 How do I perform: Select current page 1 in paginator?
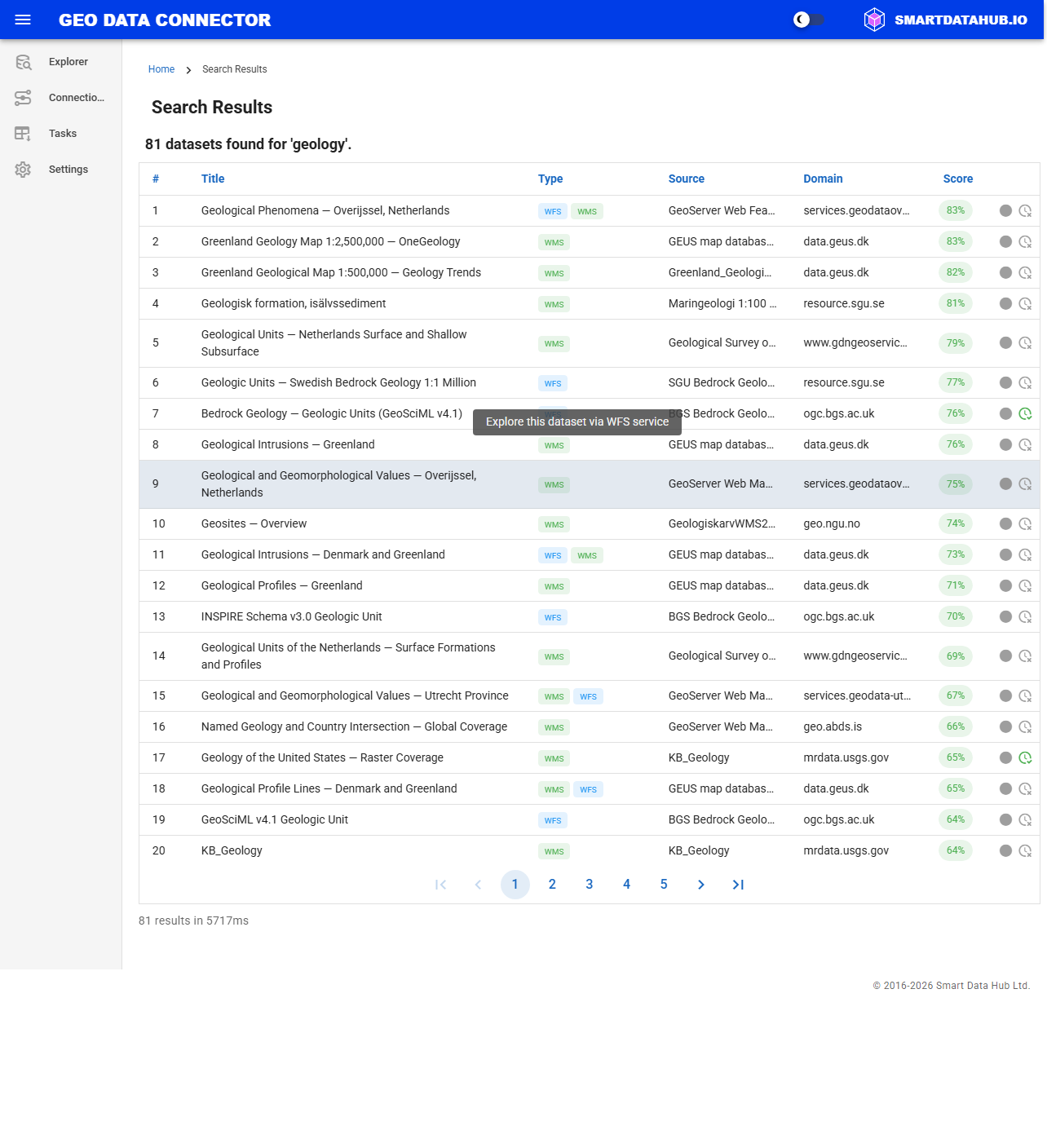click(515, 885)
